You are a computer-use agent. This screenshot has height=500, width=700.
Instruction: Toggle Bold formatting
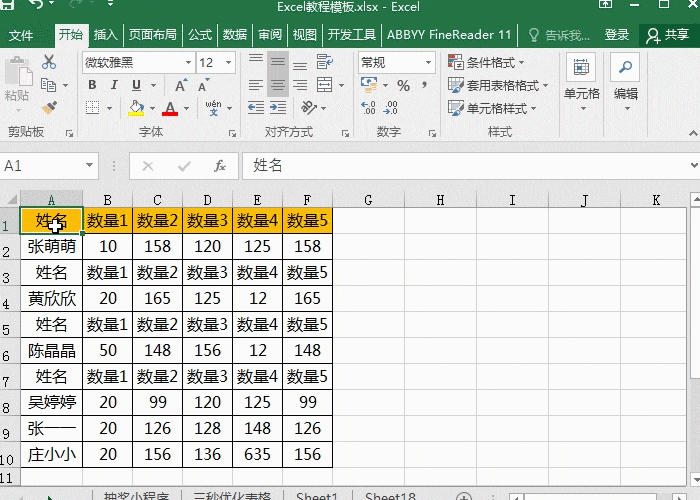92,86
